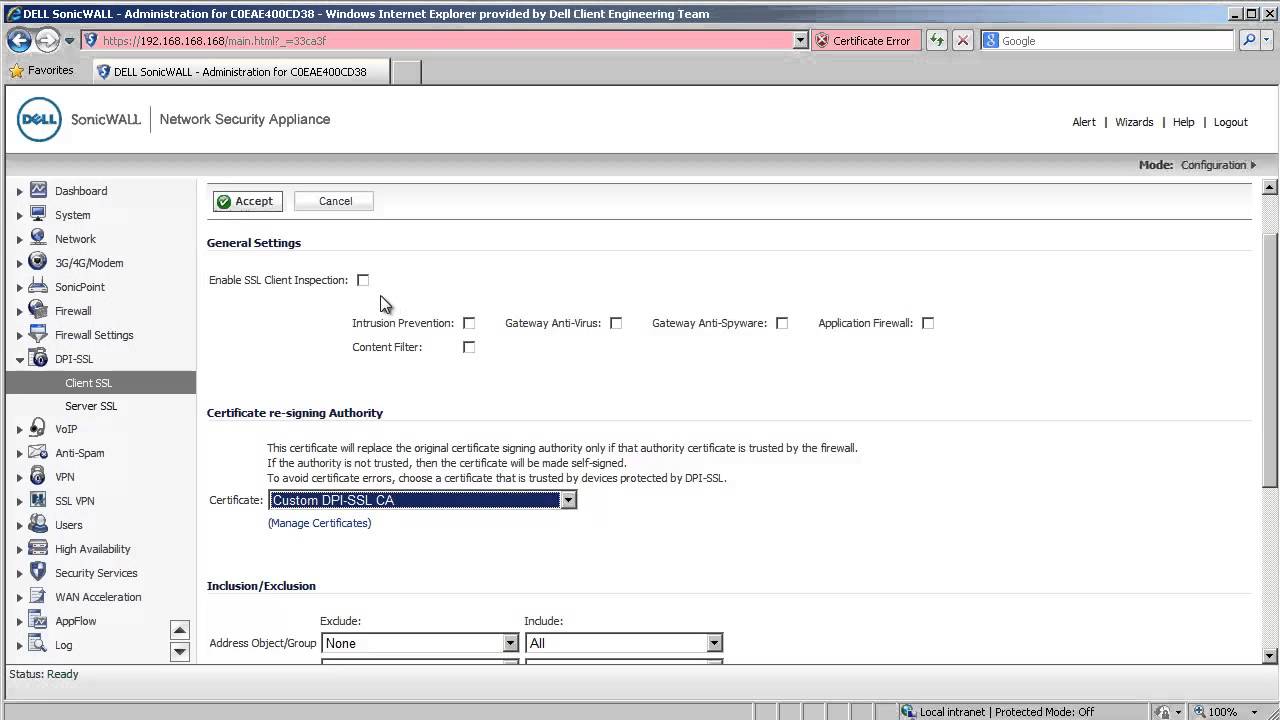Click the Security Services shield icon
The width and height of the screenshot is (1280, 720).
[x=38, y=572]
